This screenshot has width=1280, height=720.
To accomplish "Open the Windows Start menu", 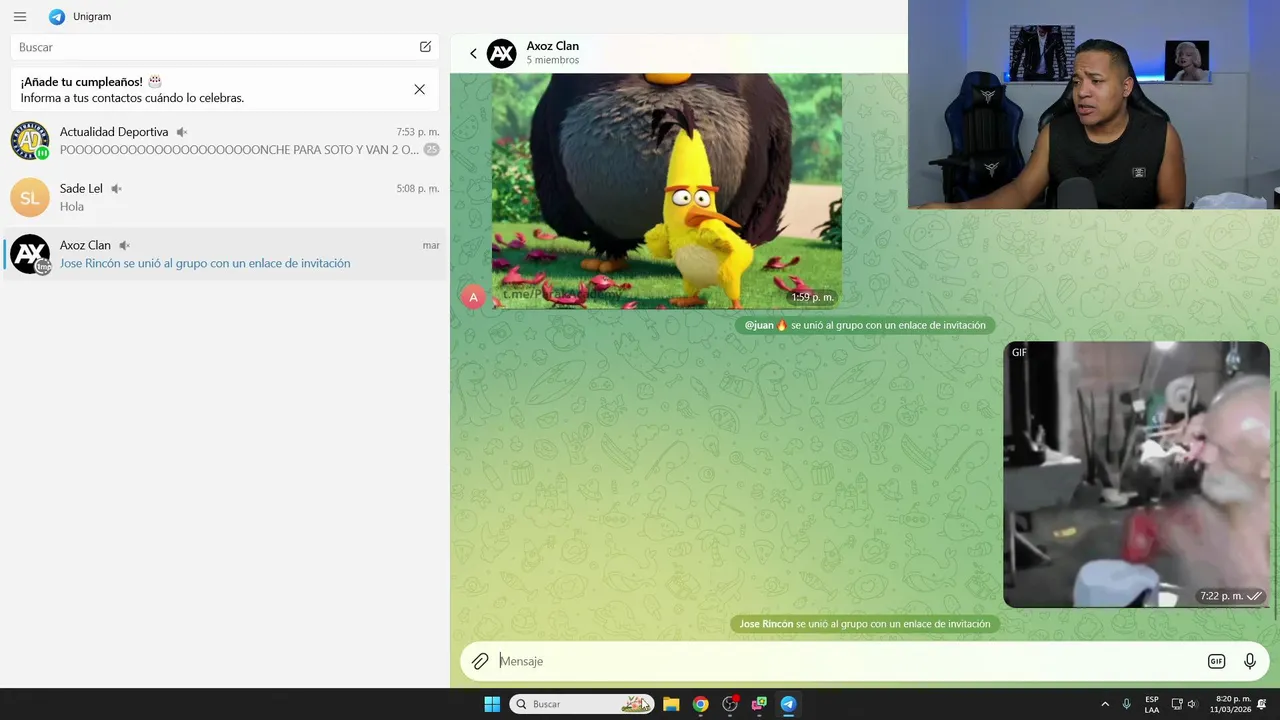I will (x=492, y=704).
